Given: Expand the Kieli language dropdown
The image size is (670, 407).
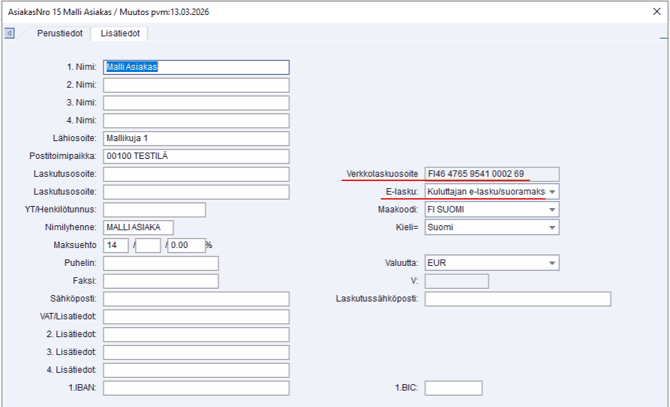Looking at the screenshot, I should pyautogui.click(x=553, y=227).
